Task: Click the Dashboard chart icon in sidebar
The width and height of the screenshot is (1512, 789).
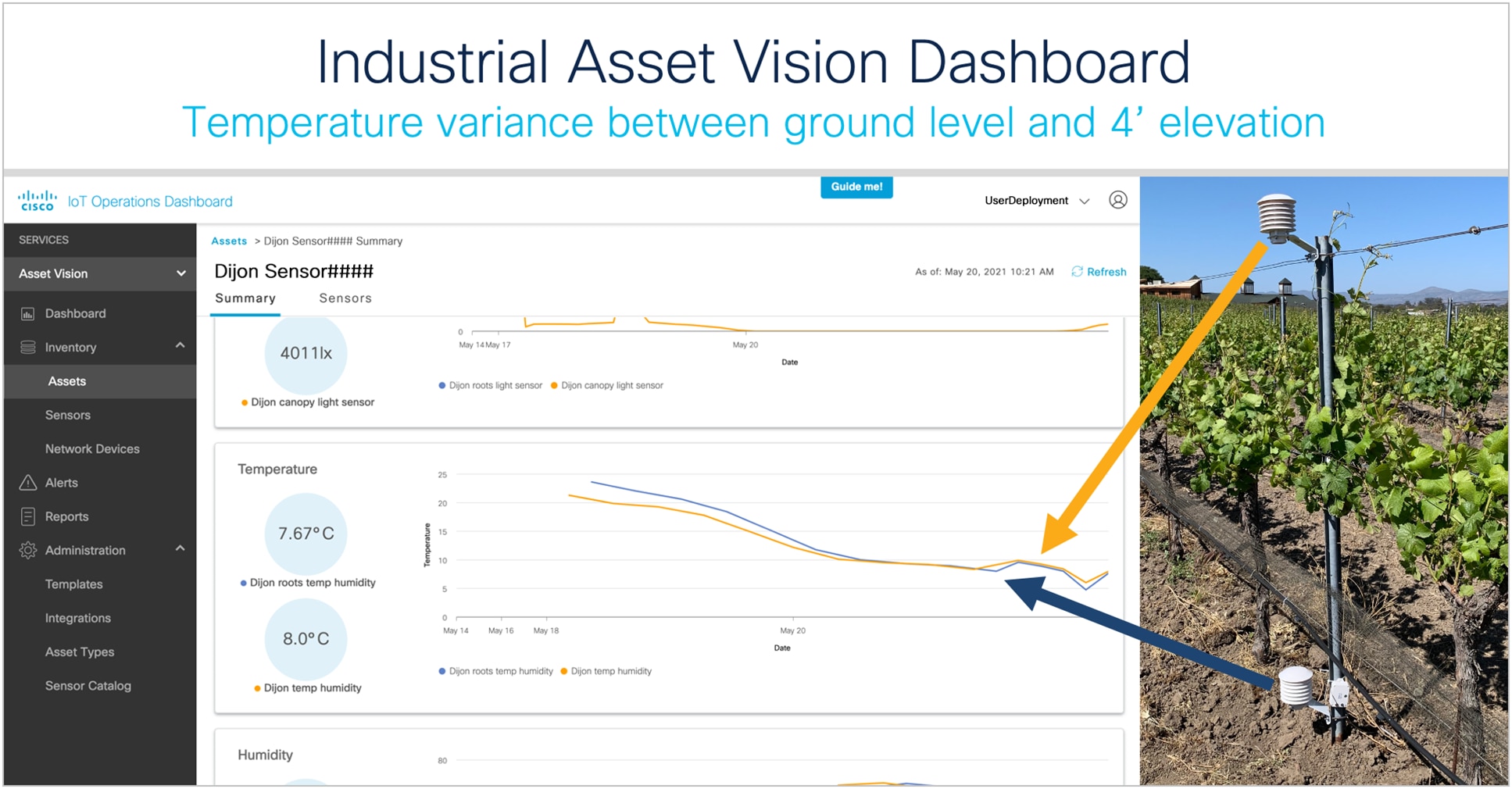Action: tap(27, 313)
